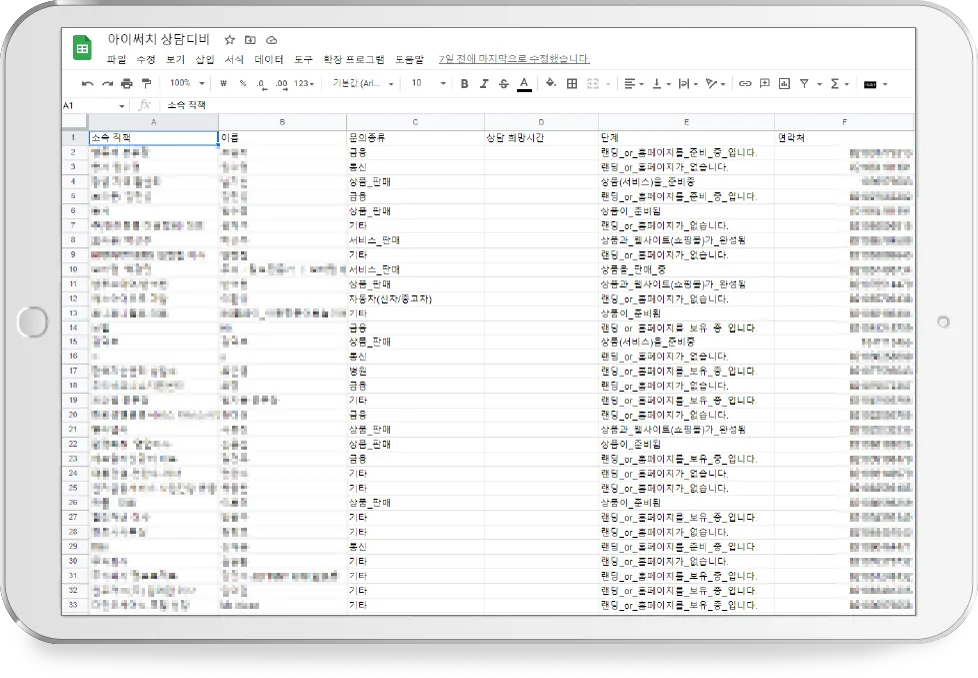Open horizontal align dropdown

click(634, 84)
